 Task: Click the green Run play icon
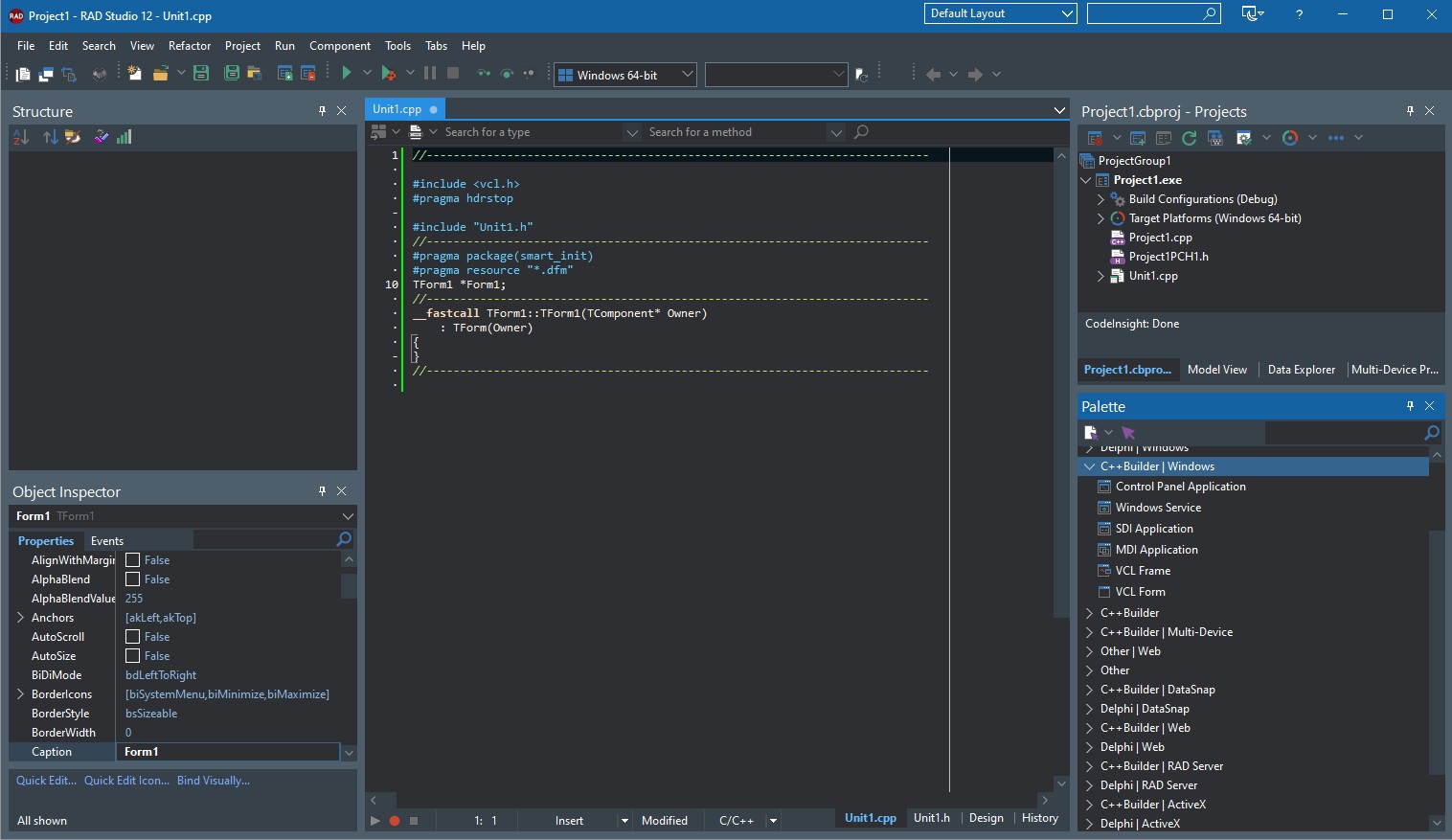(347, 74)
